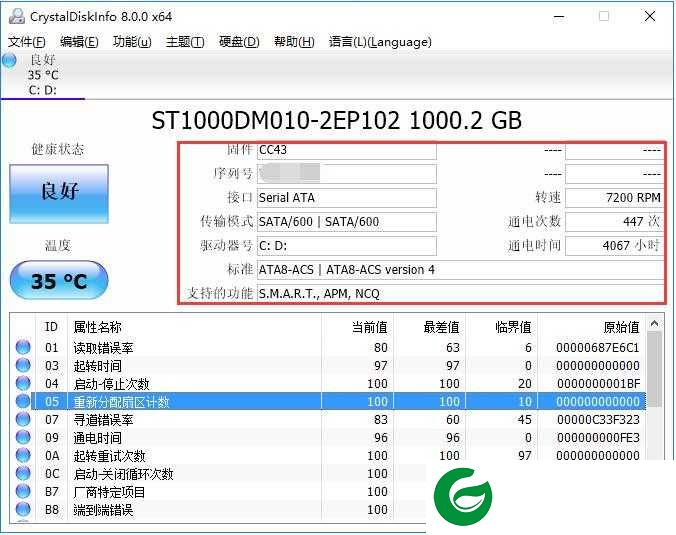Image resolution: width=676 pixels, height=535 pixels.
Task: Click the blurred serial number field
Action: 347,174
